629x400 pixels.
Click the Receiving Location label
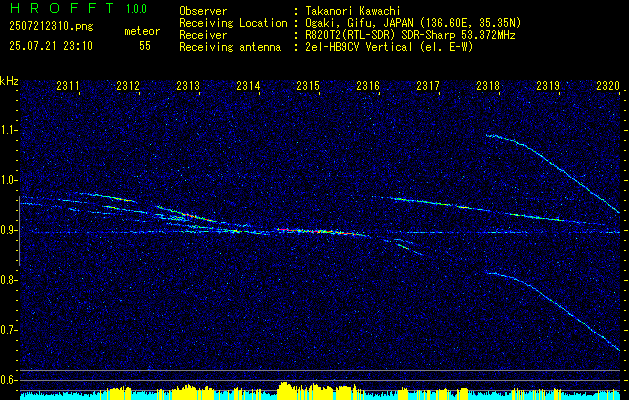click(233, 23)
